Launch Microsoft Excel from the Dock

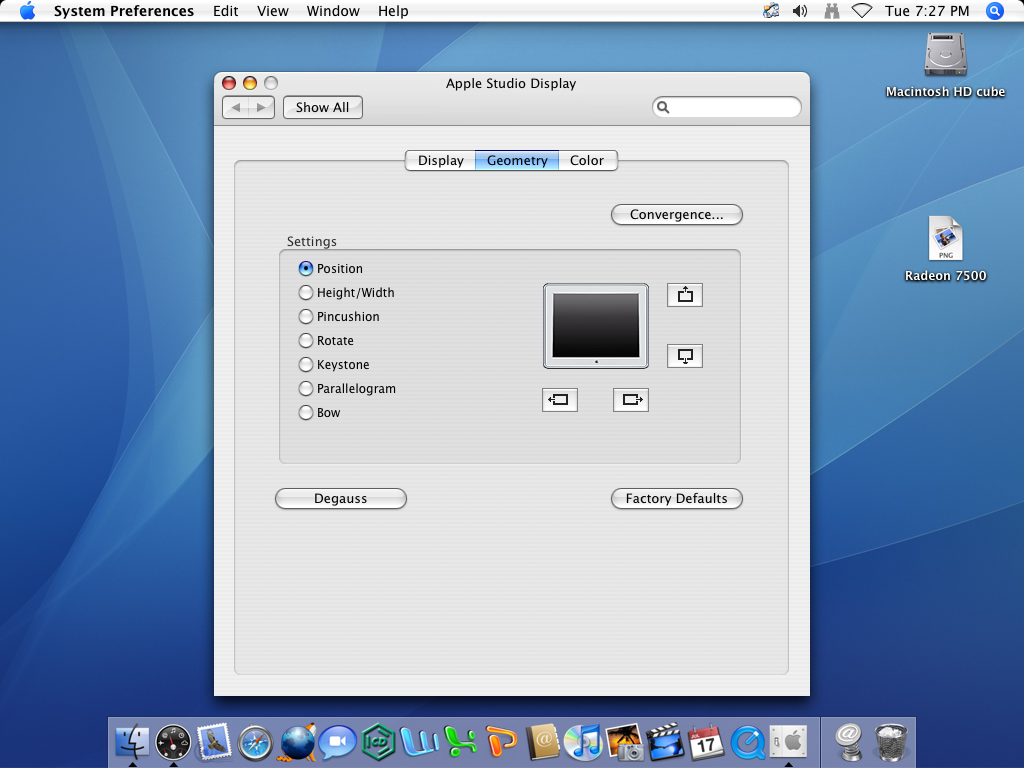click(460, 743)
